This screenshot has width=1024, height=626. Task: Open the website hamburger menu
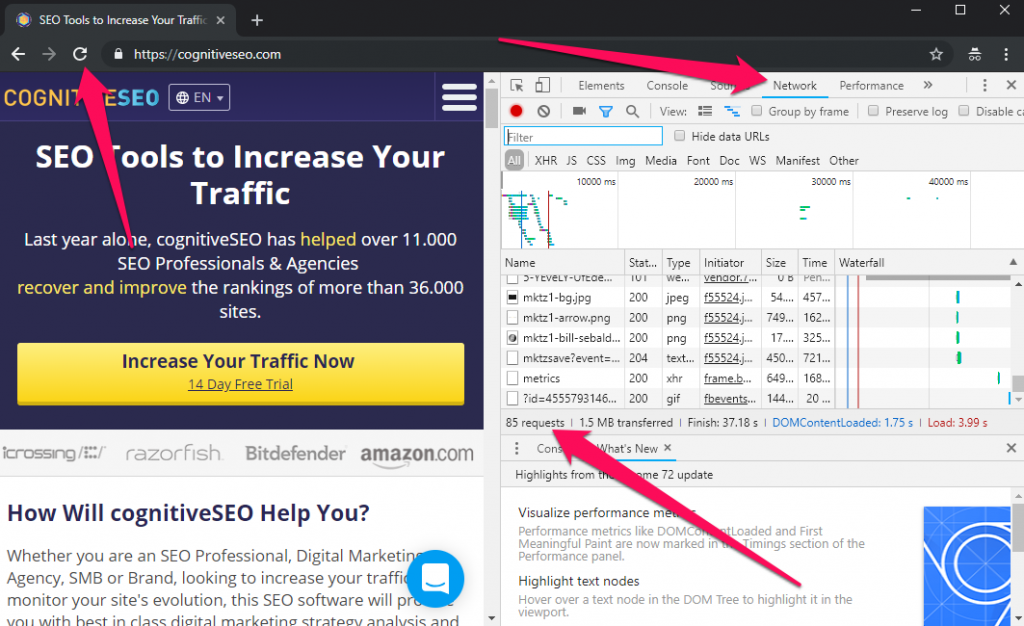(459, 97)
